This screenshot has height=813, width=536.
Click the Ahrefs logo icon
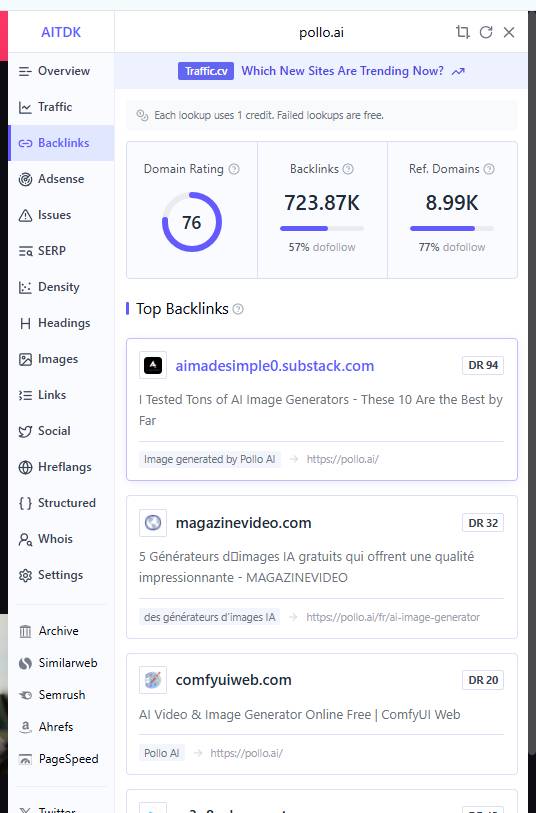tap(25, 727)
